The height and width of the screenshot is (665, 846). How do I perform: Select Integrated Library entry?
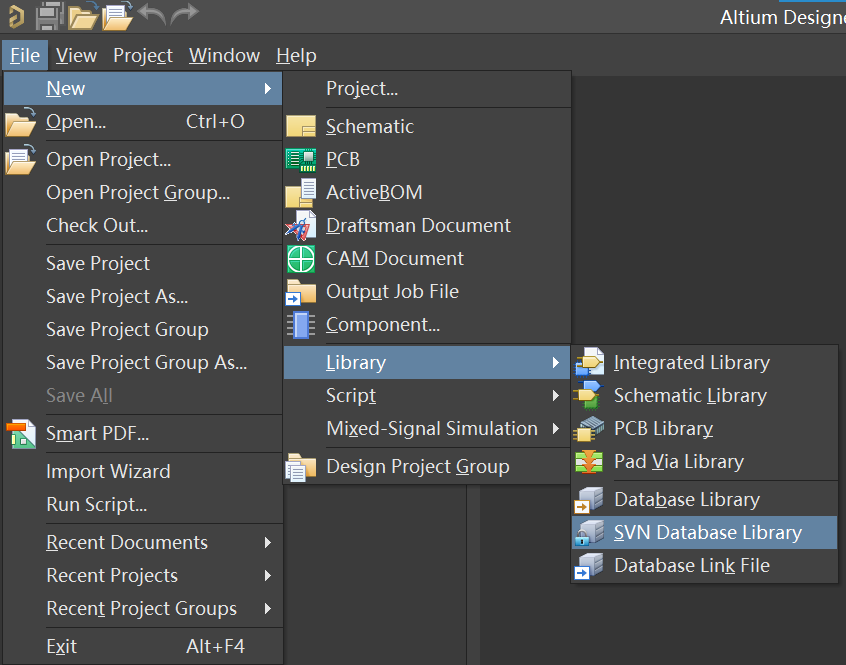(705, 362)
